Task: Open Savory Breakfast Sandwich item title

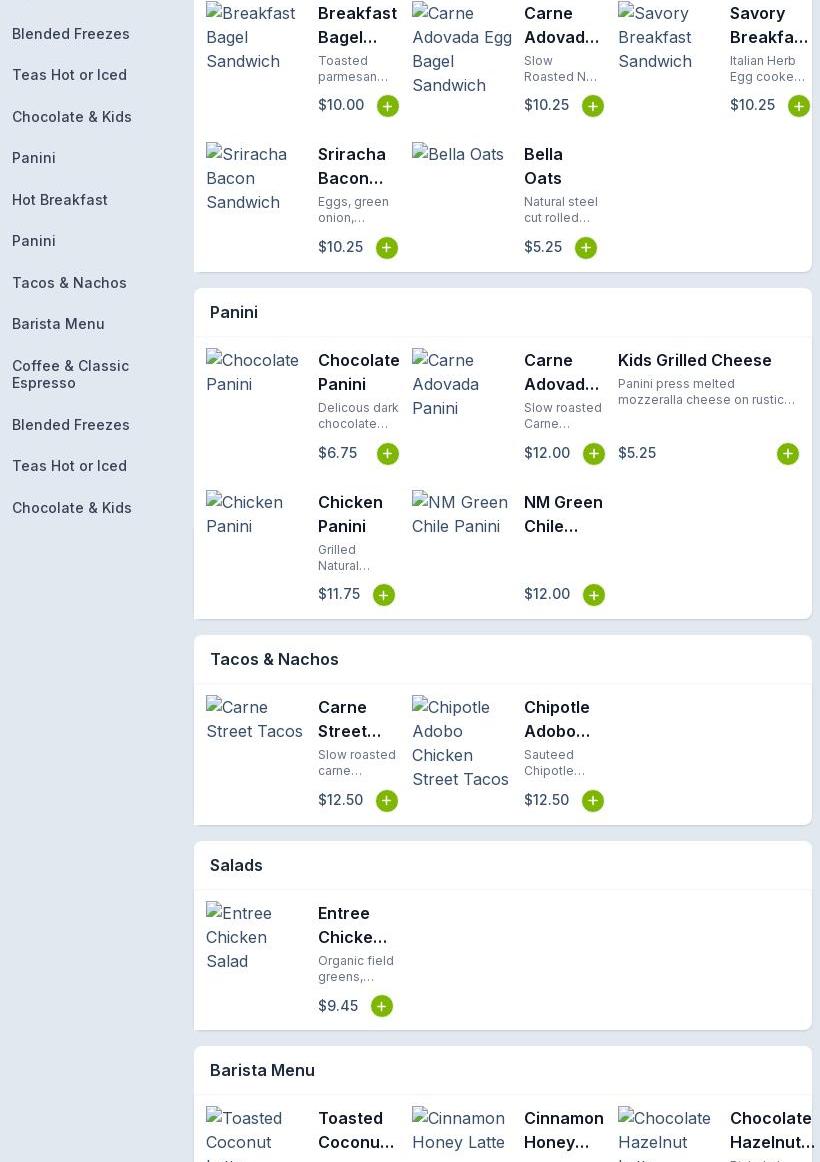Action: 768,25
